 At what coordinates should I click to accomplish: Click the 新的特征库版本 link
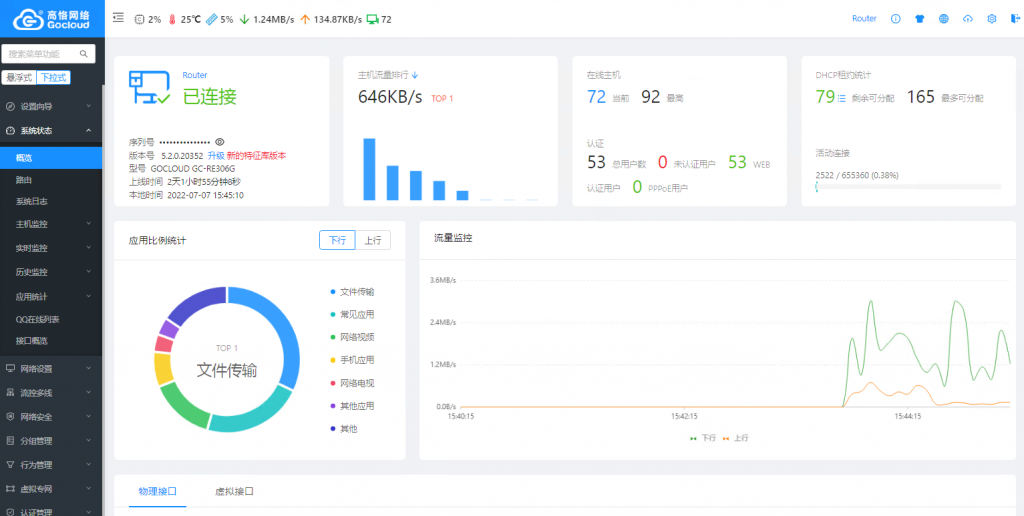[x=256, y=156]
